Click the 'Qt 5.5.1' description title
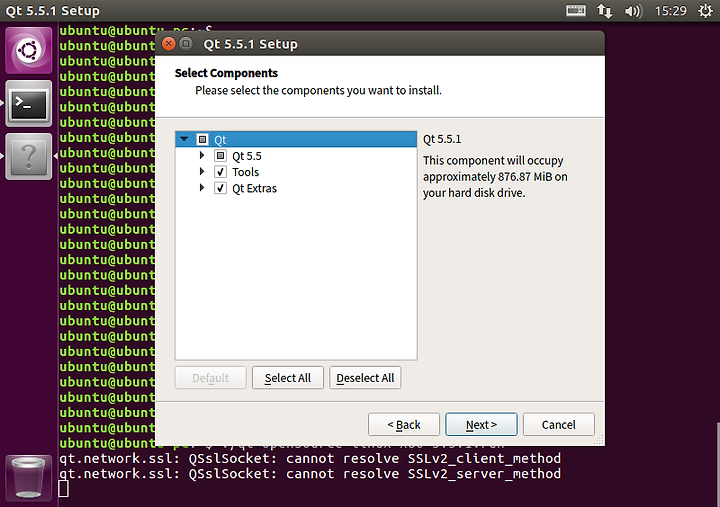Screen dimensions: 720x507 point(442,139)
